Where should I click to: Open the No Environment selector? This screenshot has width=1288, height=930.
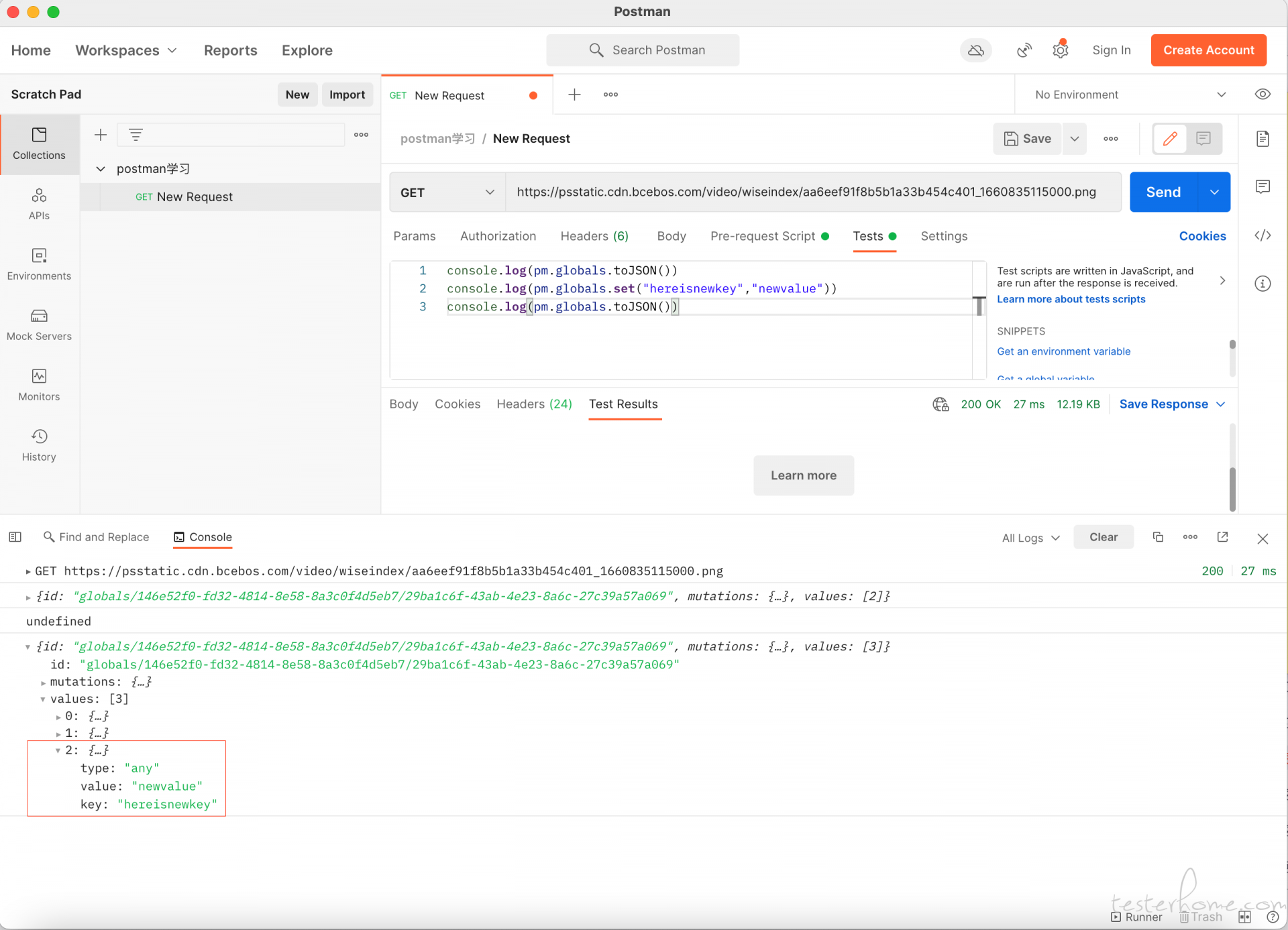[x=1130, y=95]
